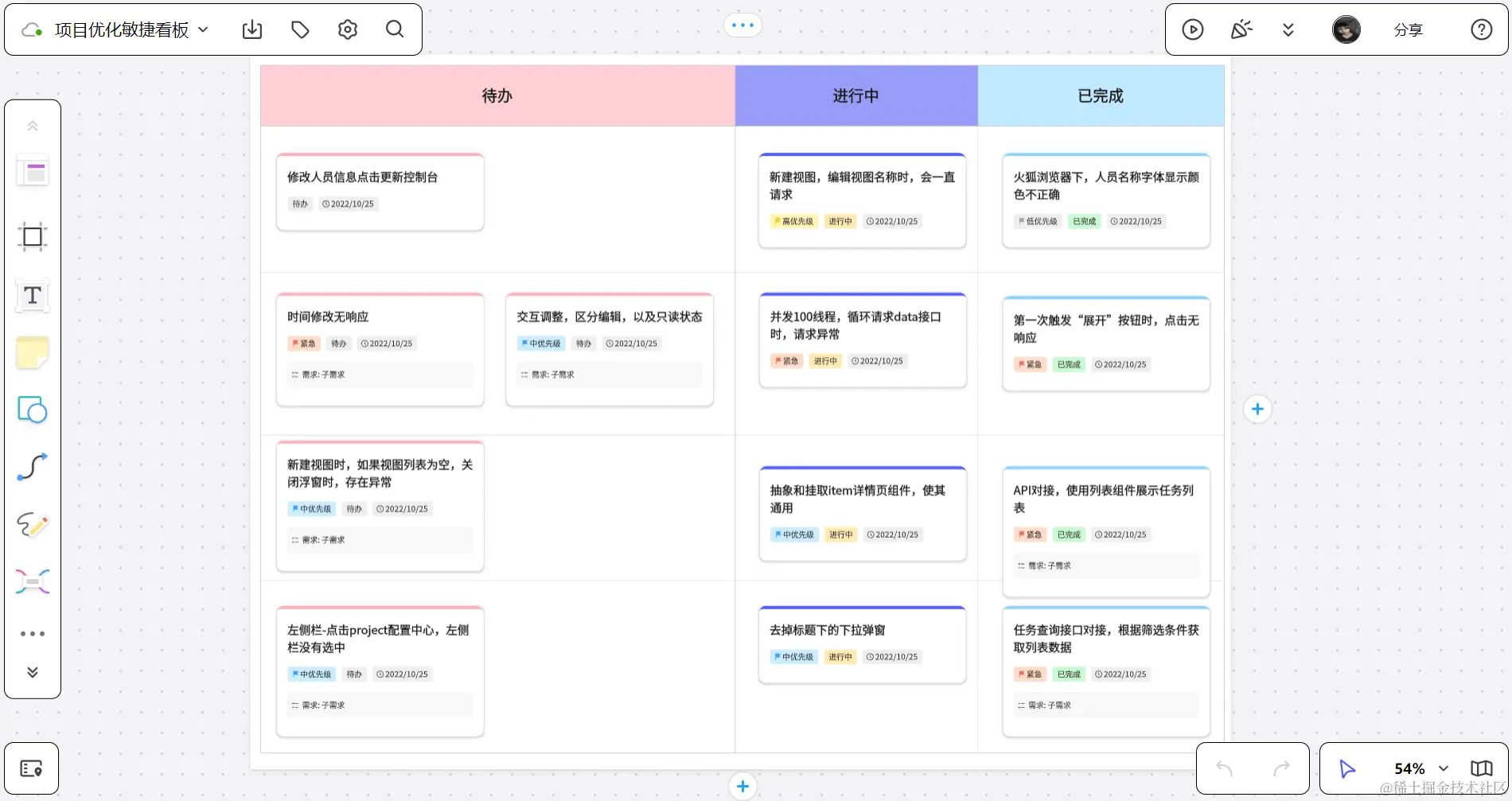1512x801 pixels.
Task: Click the 分享 share button
Action: coord(1408,29)
